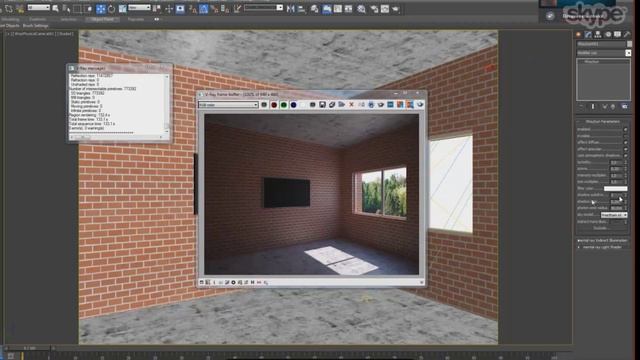Show green channel in V-Ray frame buffer
This screenshot has width=640, height=360.
pyautogui.click(x=284, y=105)
